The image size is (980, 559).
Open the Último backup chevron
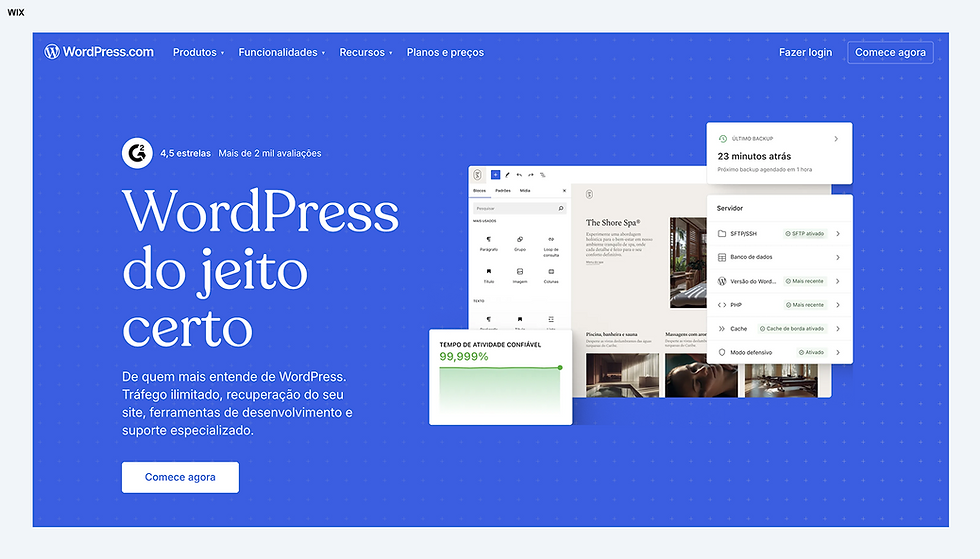tap(836, 139)
